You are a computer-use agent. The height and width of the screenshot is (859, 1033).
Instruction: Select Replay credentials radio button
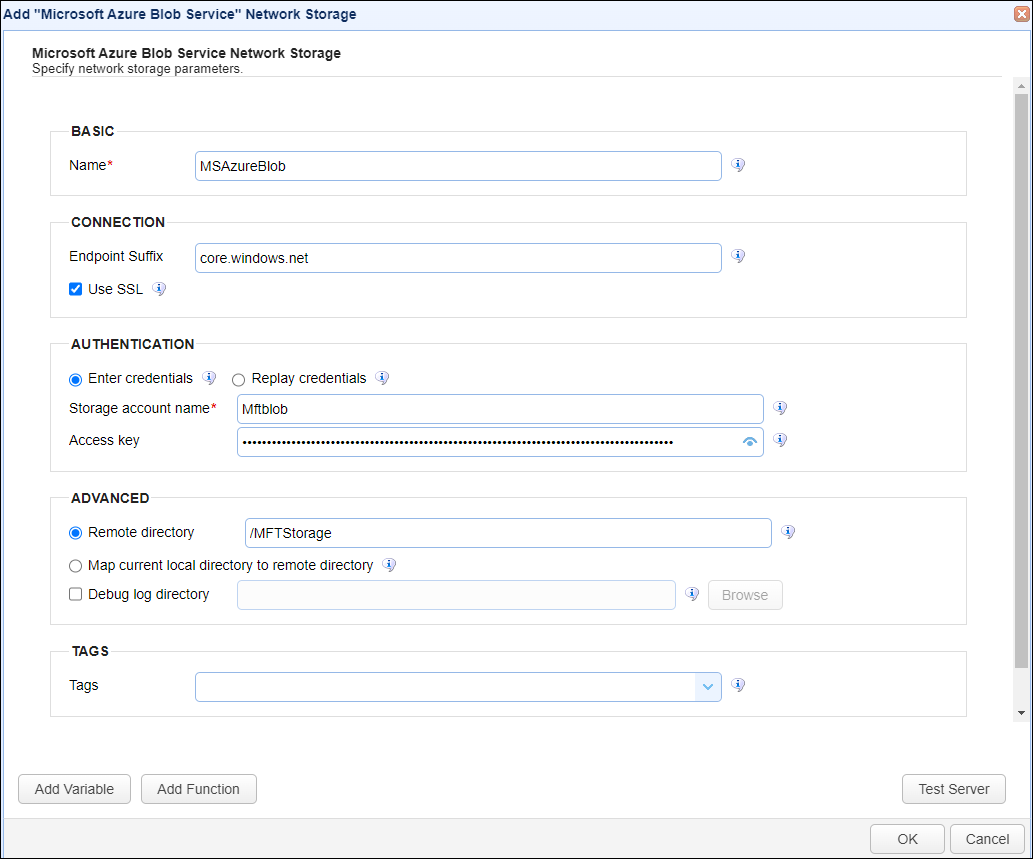pyautogui.click(x=238, y=379)
